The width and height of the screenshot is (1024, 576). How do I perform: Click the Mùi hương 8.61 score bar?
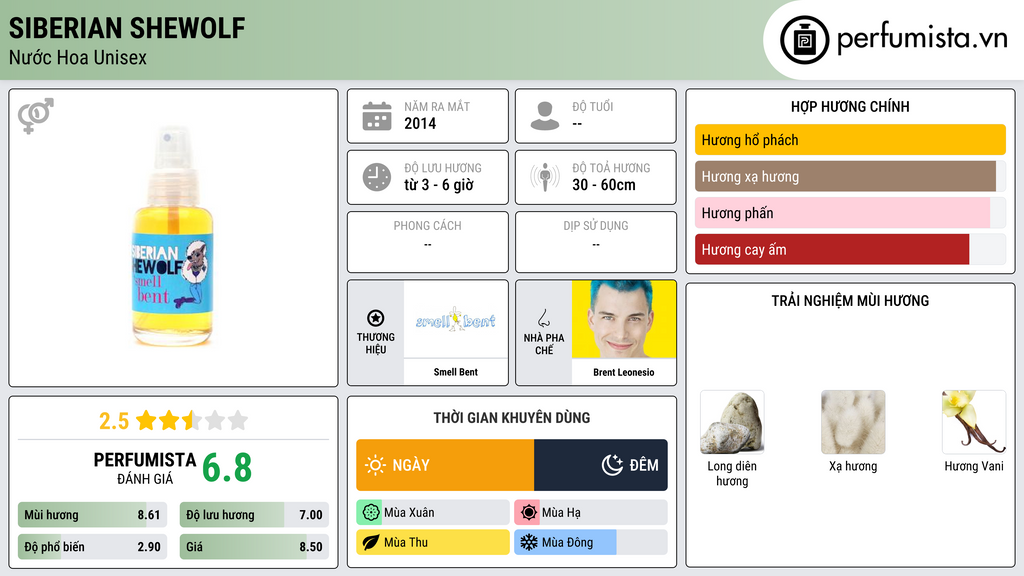pos(92,515)
